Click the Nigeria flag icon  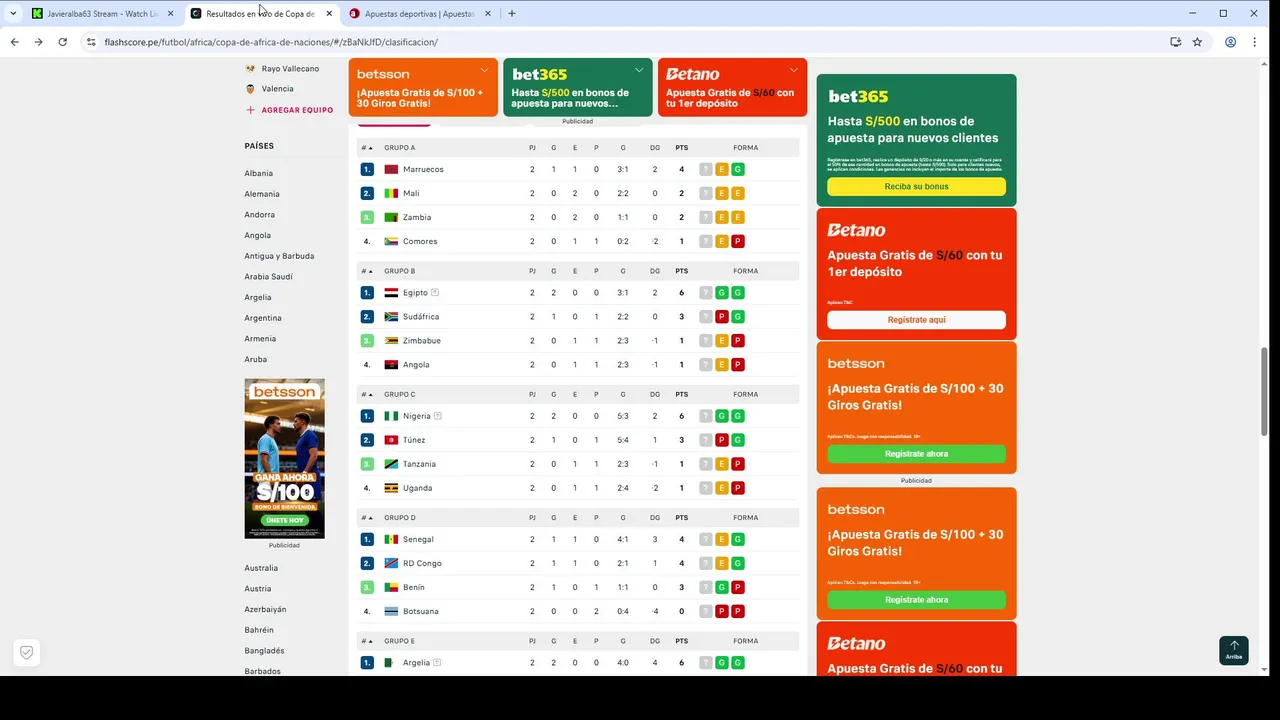tap(391, 416)
